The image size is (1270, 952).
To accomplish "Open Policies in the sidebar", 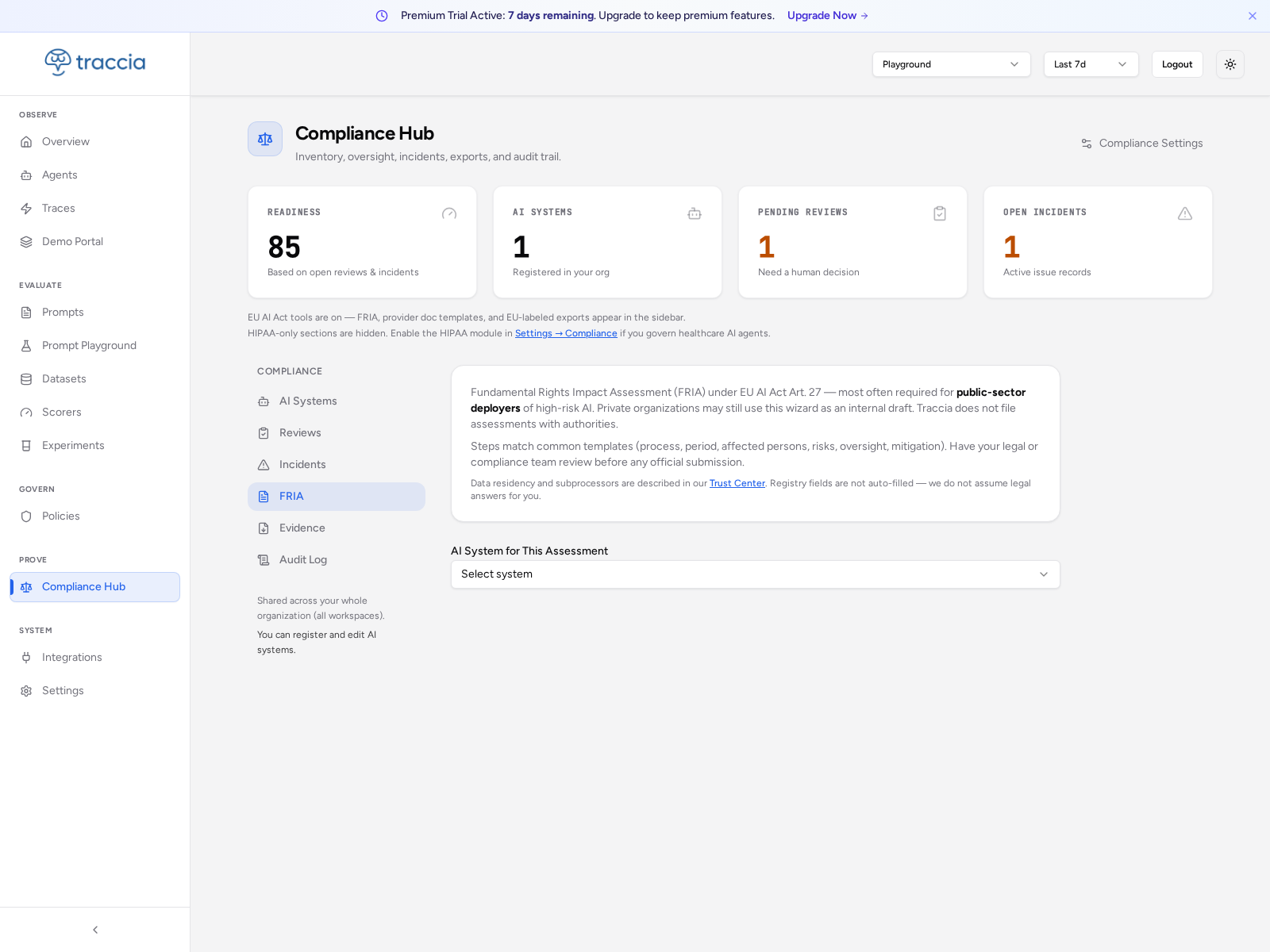I will coord(95,516).
